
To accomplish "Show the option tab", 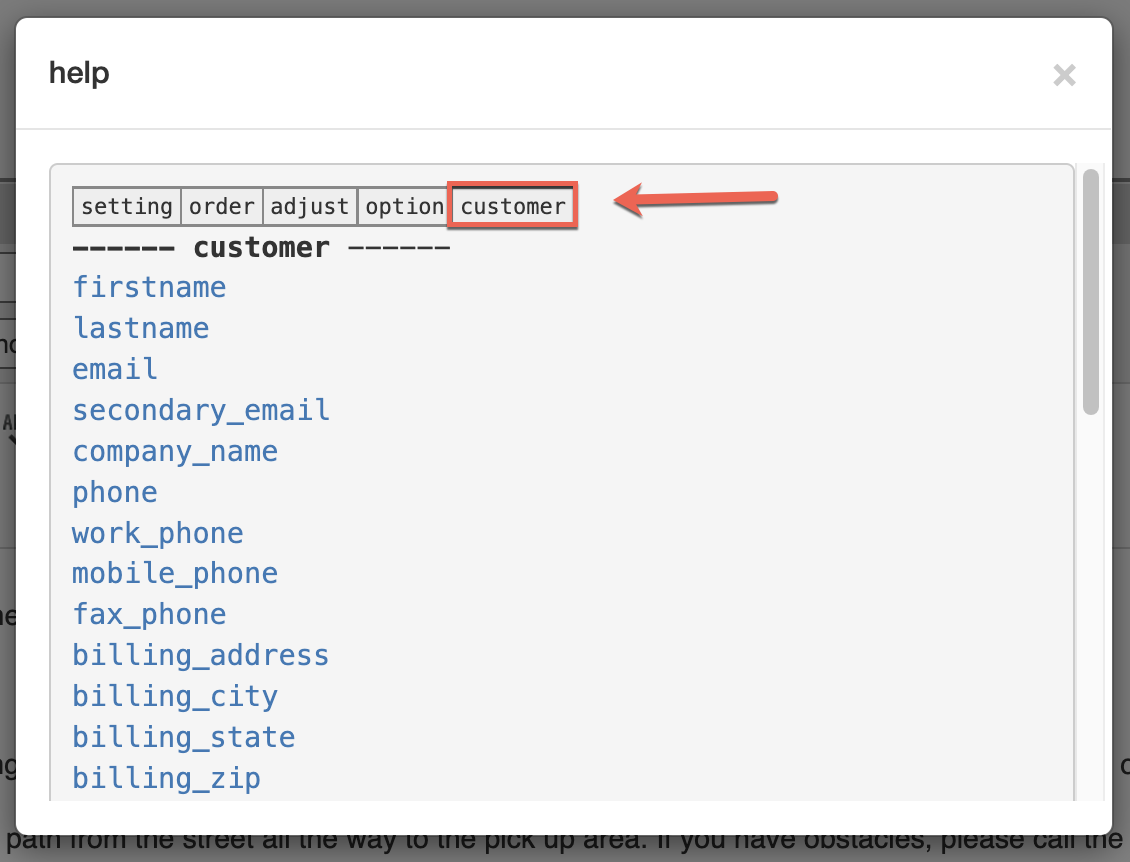I will 404,207.
